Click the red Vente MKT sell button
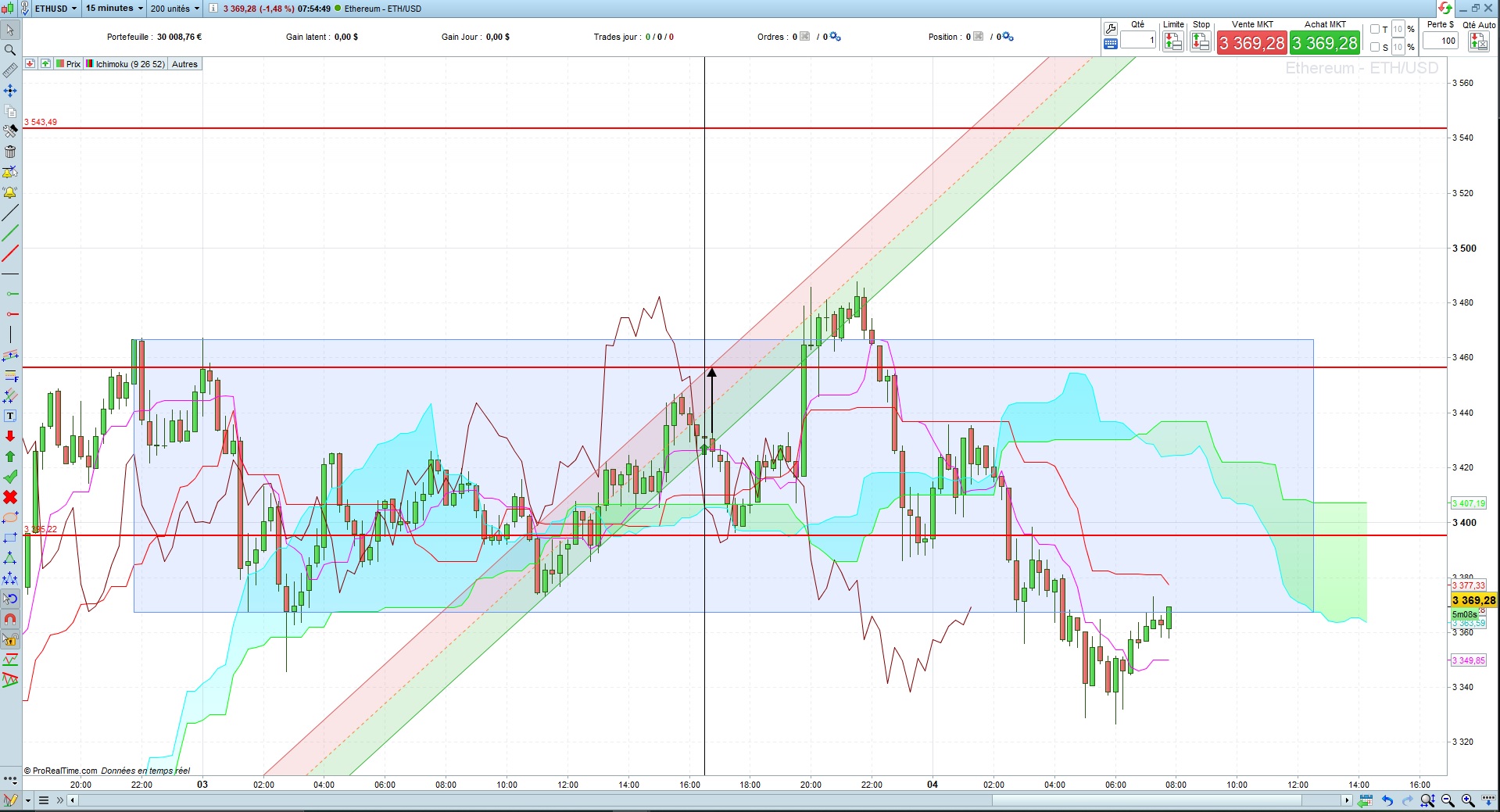Screen dimensions: 1500x812 pyautogui.click(x=1251, y=43)
